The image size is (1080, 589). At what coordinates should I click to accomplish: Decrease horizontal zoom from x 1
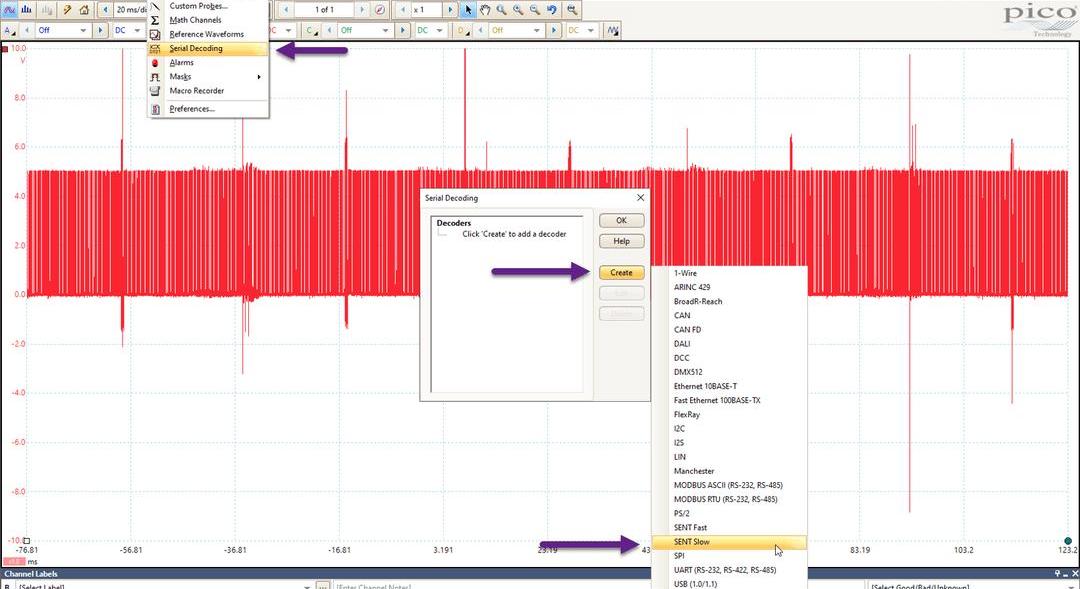point(402,10)
